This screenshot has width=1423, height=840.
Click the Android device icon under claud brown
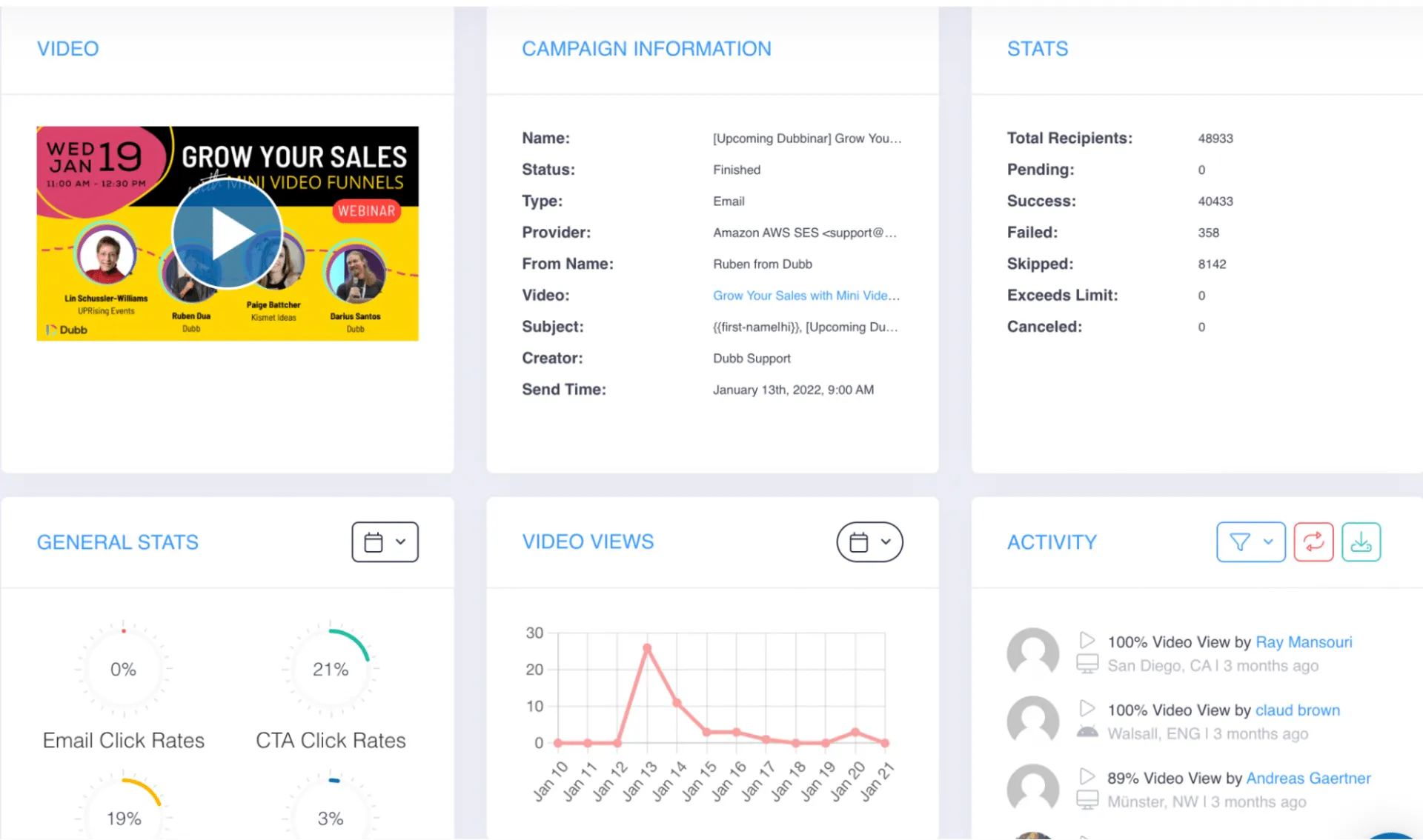[1087, 733]
